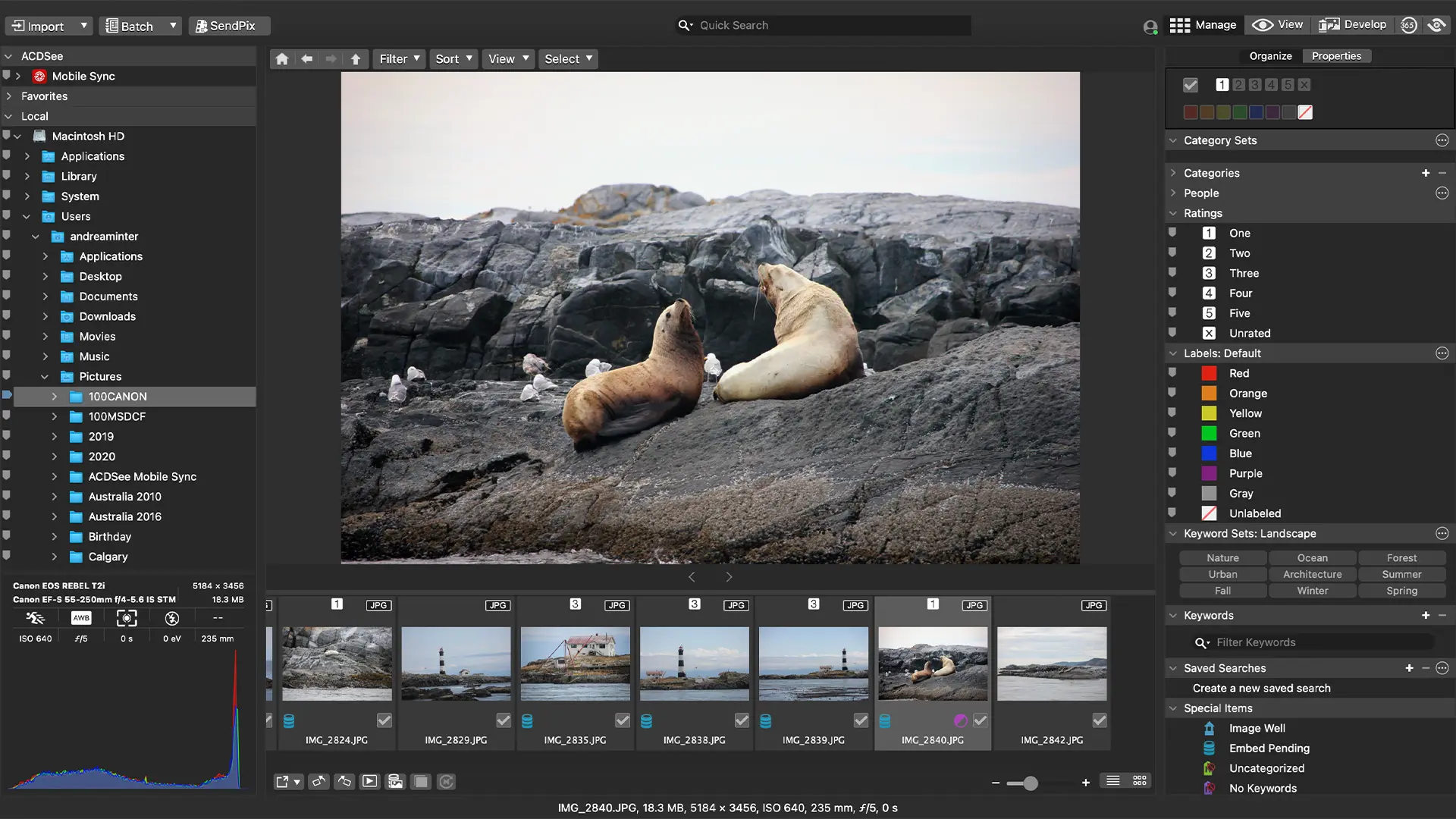Open the Properties tab
1456x819 pixels.
click(1337, 55)
